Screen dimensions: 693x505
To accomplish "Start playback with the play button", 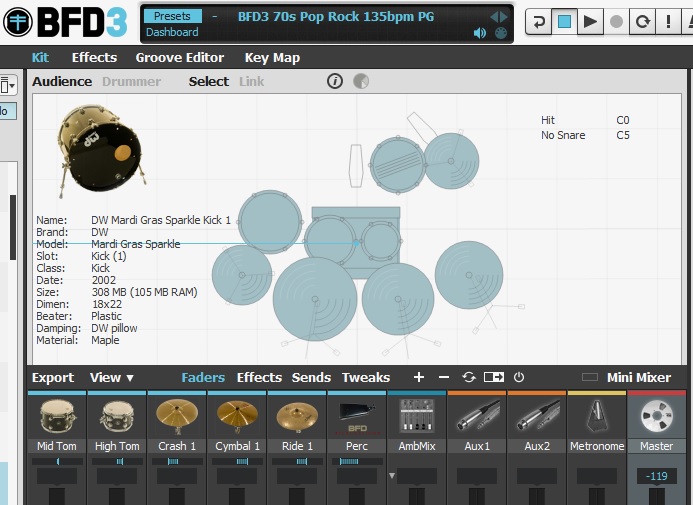I will pos(590,21).
